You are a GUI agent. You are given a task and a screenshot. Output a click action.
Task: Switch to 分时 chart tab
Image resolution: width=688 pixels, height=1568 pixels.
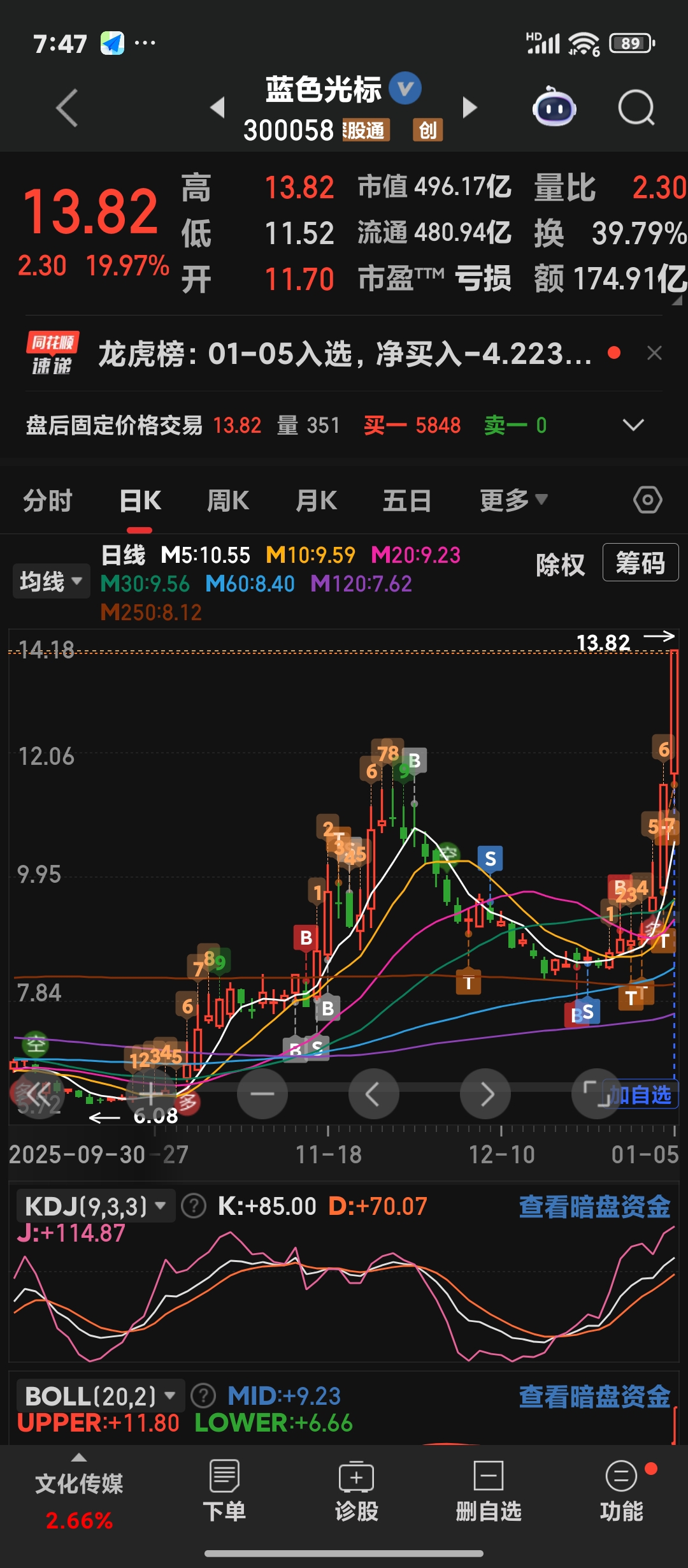click(48, 500)
